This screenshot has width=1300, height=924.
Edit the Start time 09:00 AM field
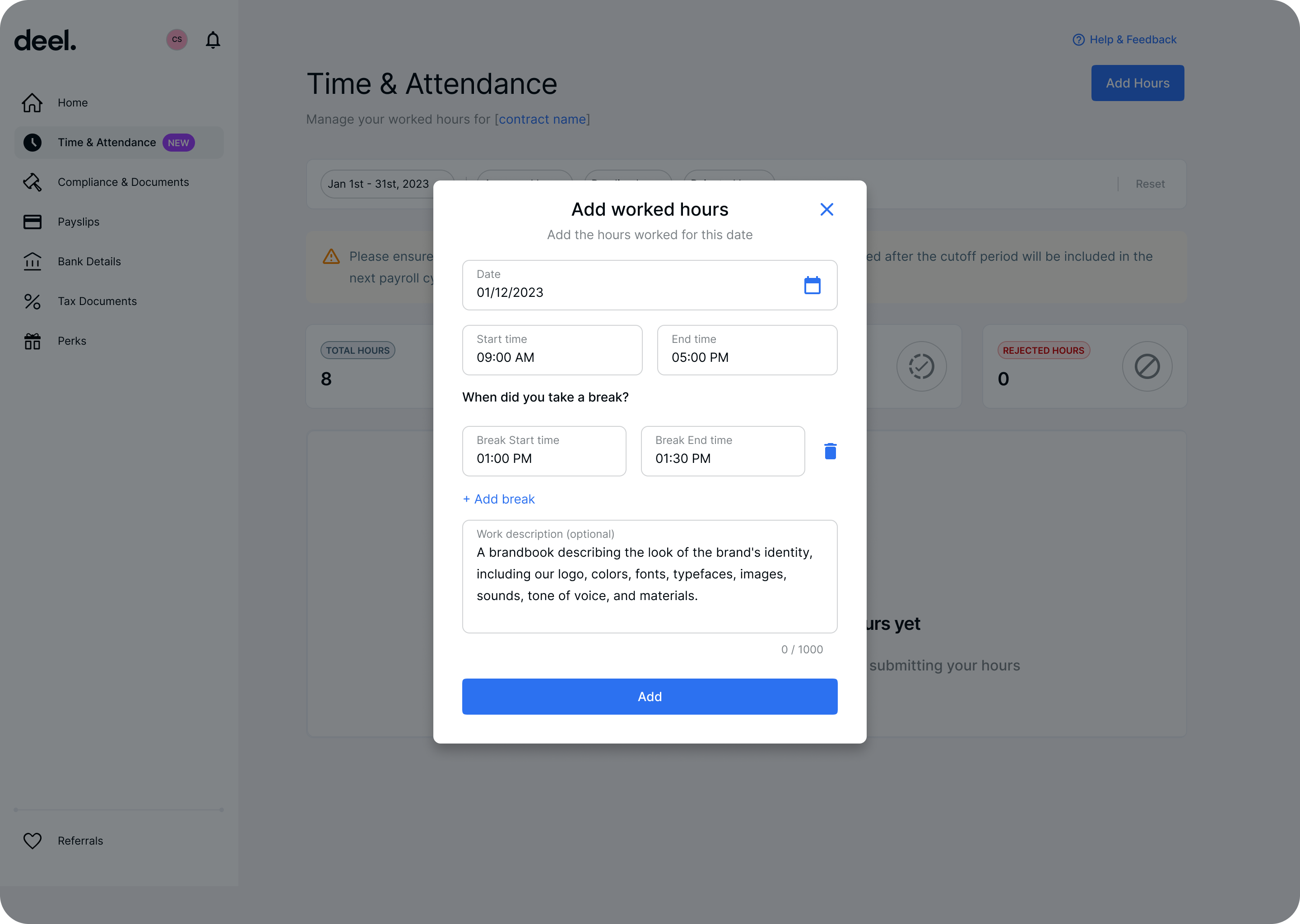click(x=552, y=350)
